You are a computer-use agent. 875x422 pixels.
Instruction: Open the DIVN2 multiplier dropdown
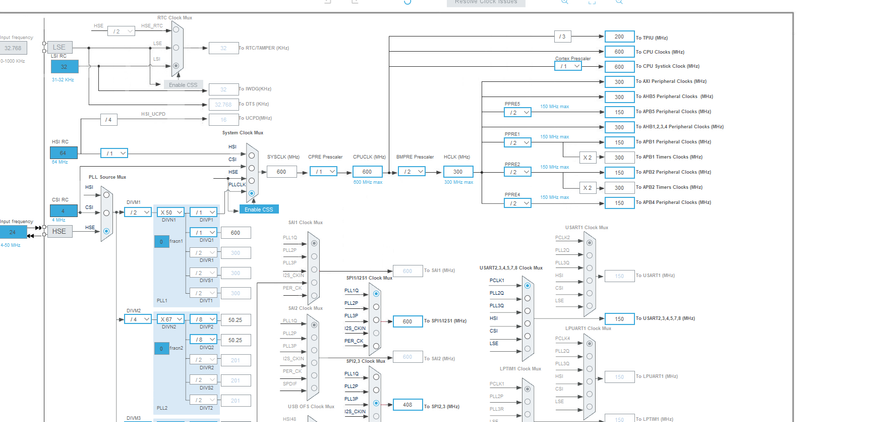170,319
